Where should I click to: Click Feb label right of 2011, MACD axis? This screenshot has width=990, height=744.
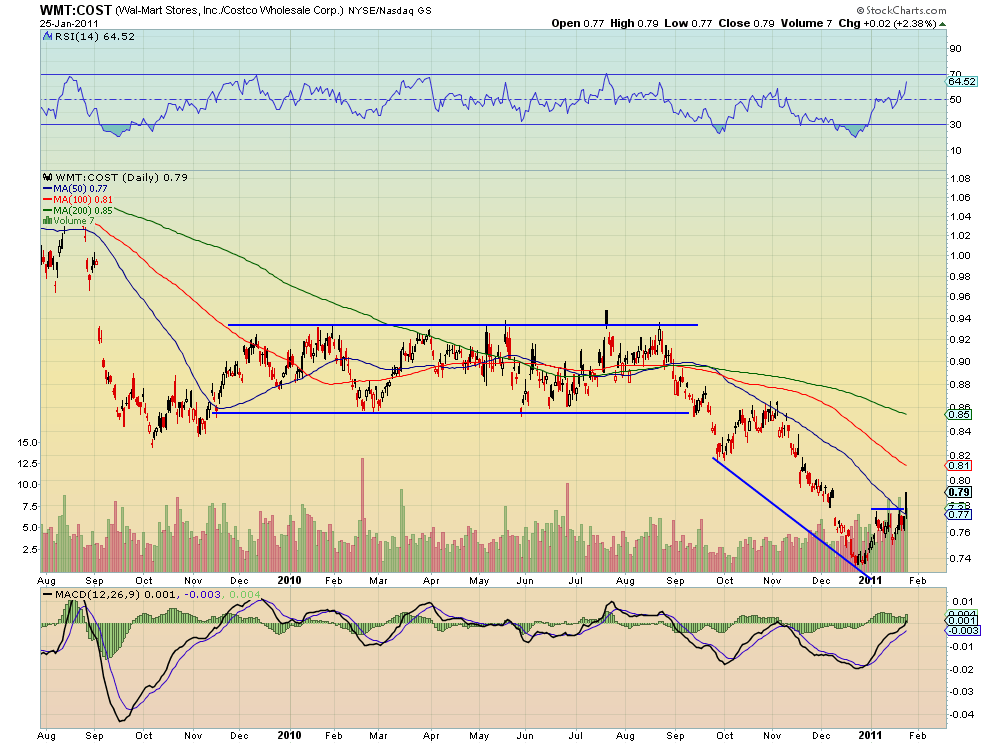point(917,736)
